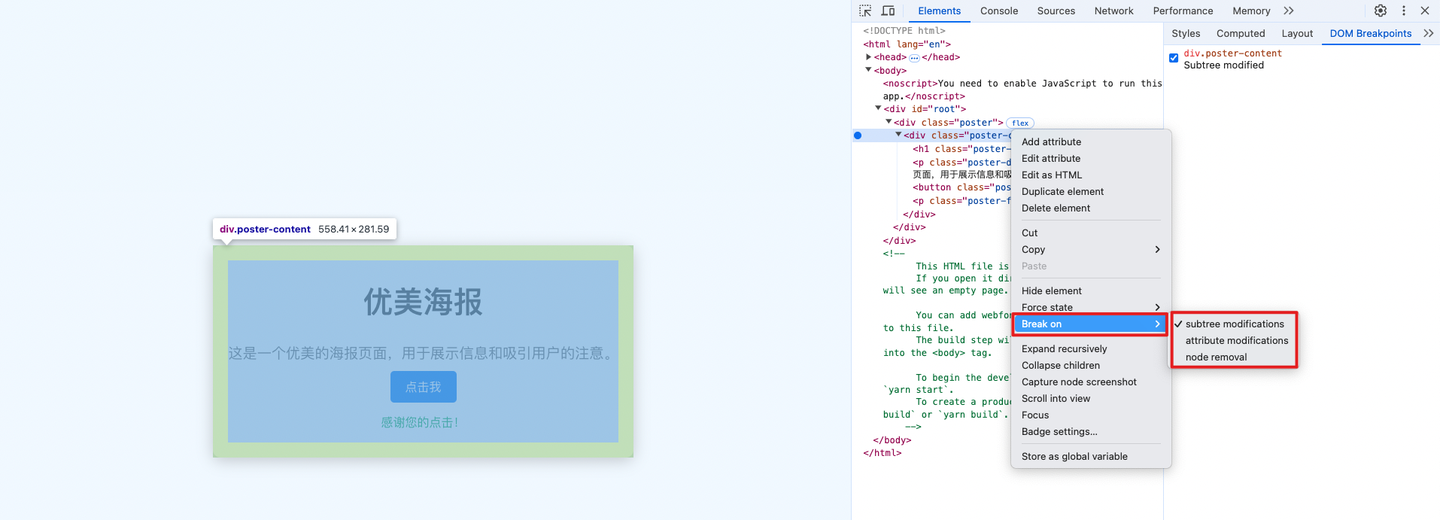Activate the inspect element picker icon
Image resolution: width=1440 pixels, height=520 pixels.
[866, 11]
